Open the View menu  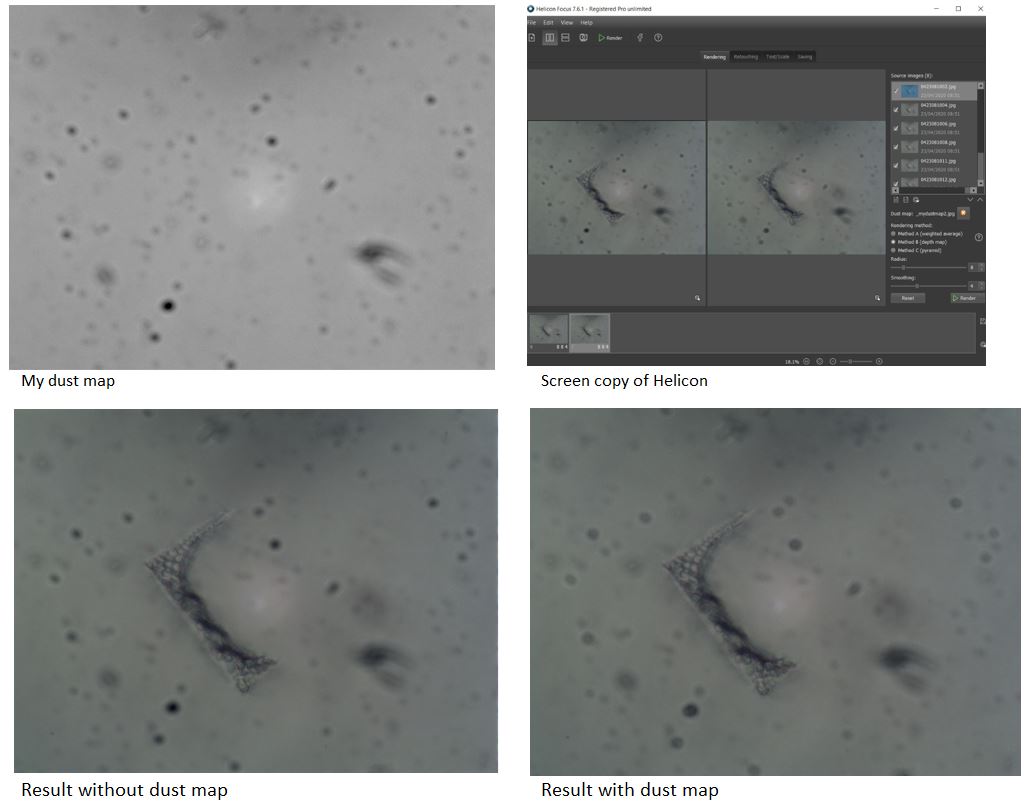coord(566,22)
